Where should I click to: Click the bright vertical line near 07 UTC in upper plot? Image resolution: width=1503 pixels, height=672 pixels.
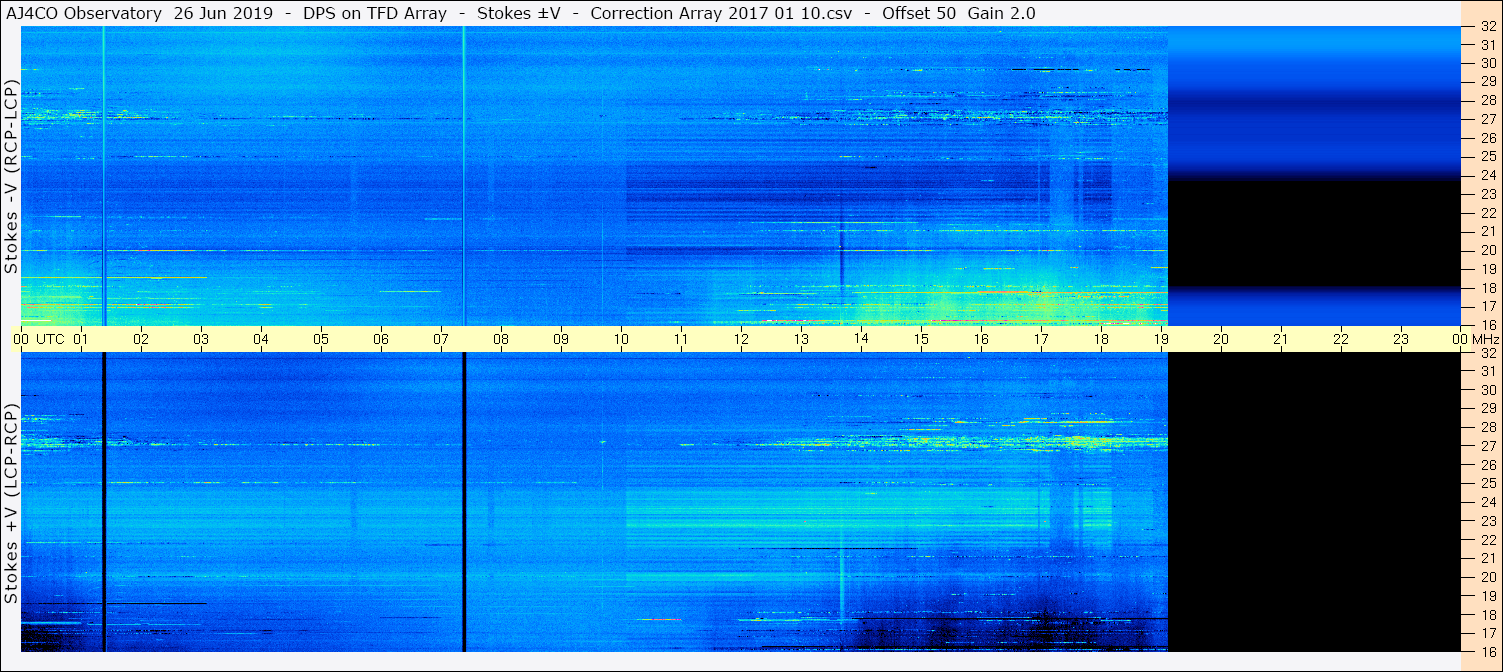[x=464, y=176]
